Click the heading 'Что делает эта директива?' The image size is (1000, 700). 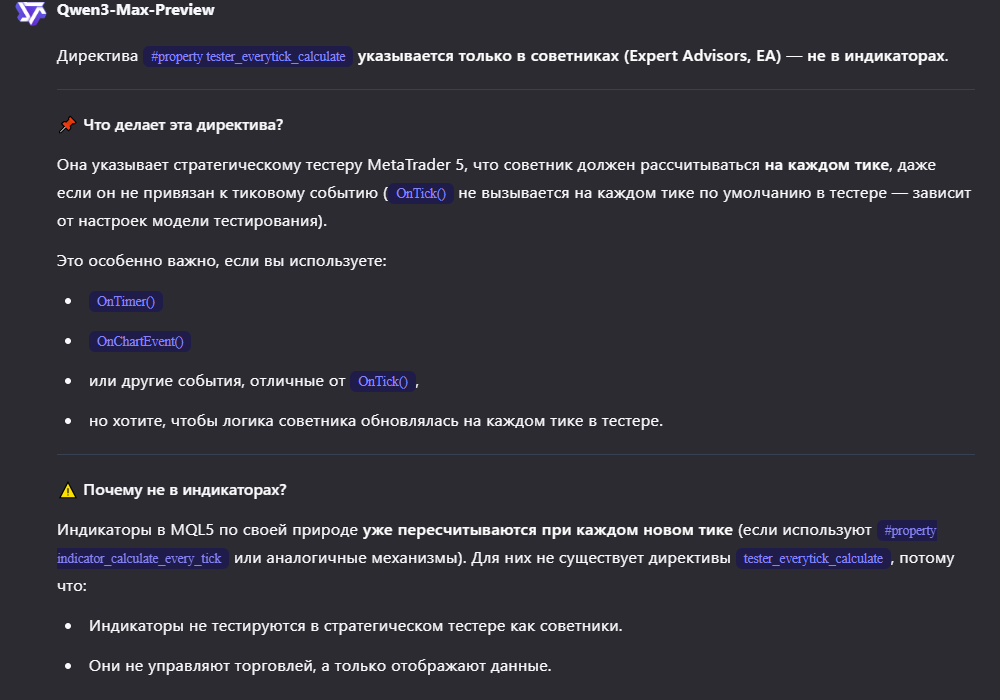[x=183, y=125]
